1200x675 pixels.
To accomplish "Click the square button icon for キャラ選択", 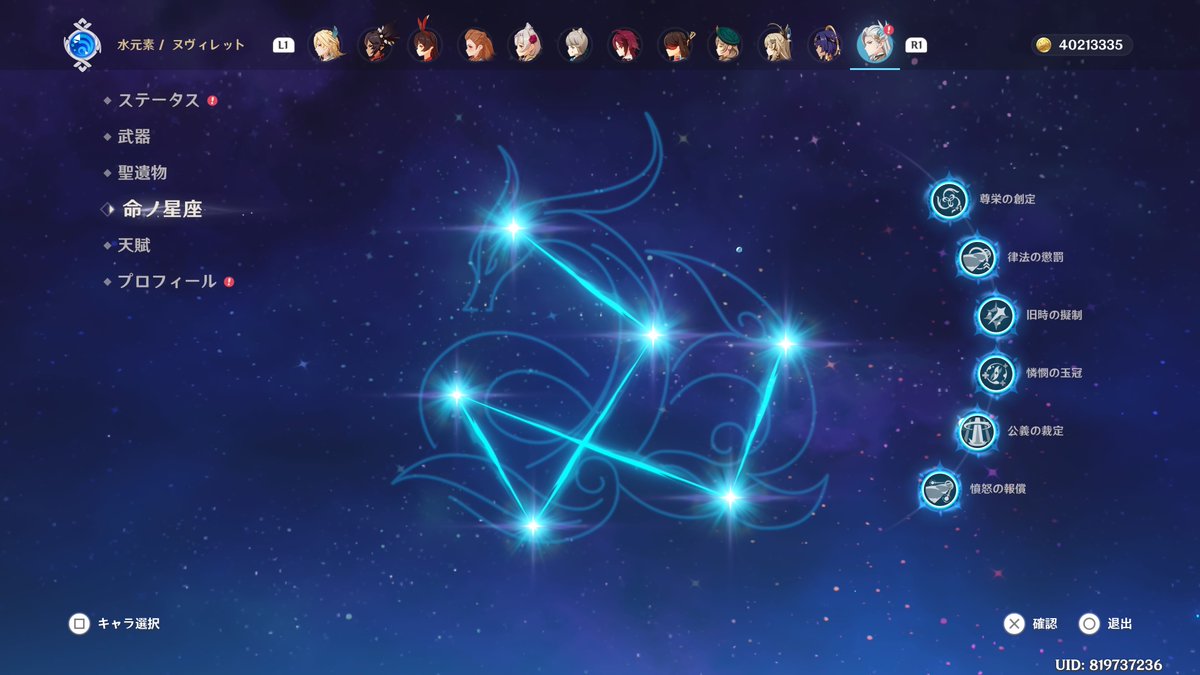I will [78, 624].
